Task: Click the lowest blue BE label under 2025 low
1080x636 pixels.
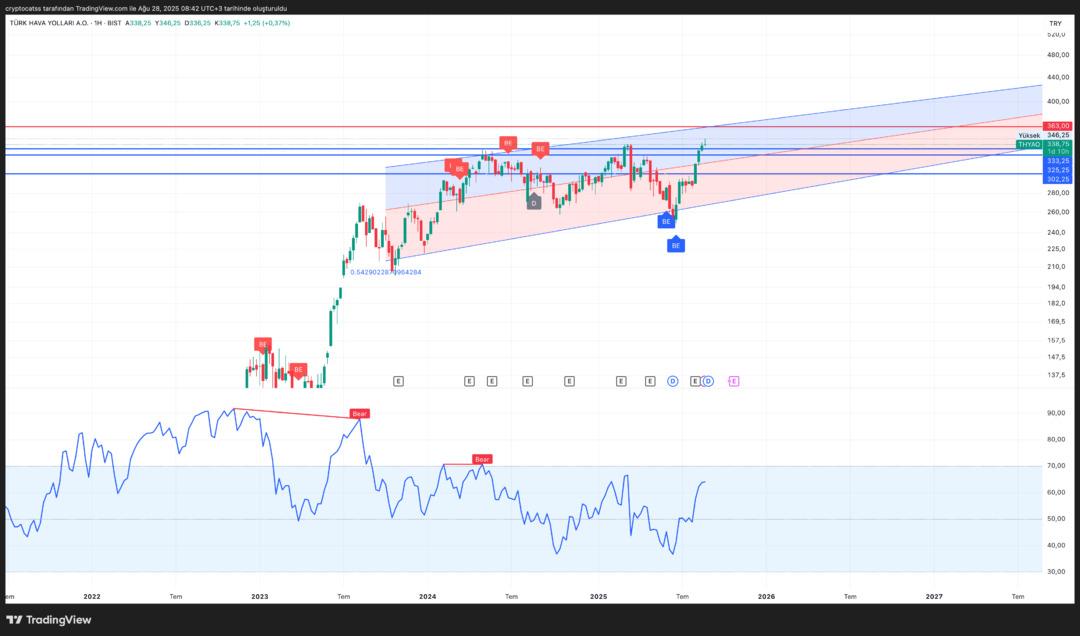Action: (676, 245)
